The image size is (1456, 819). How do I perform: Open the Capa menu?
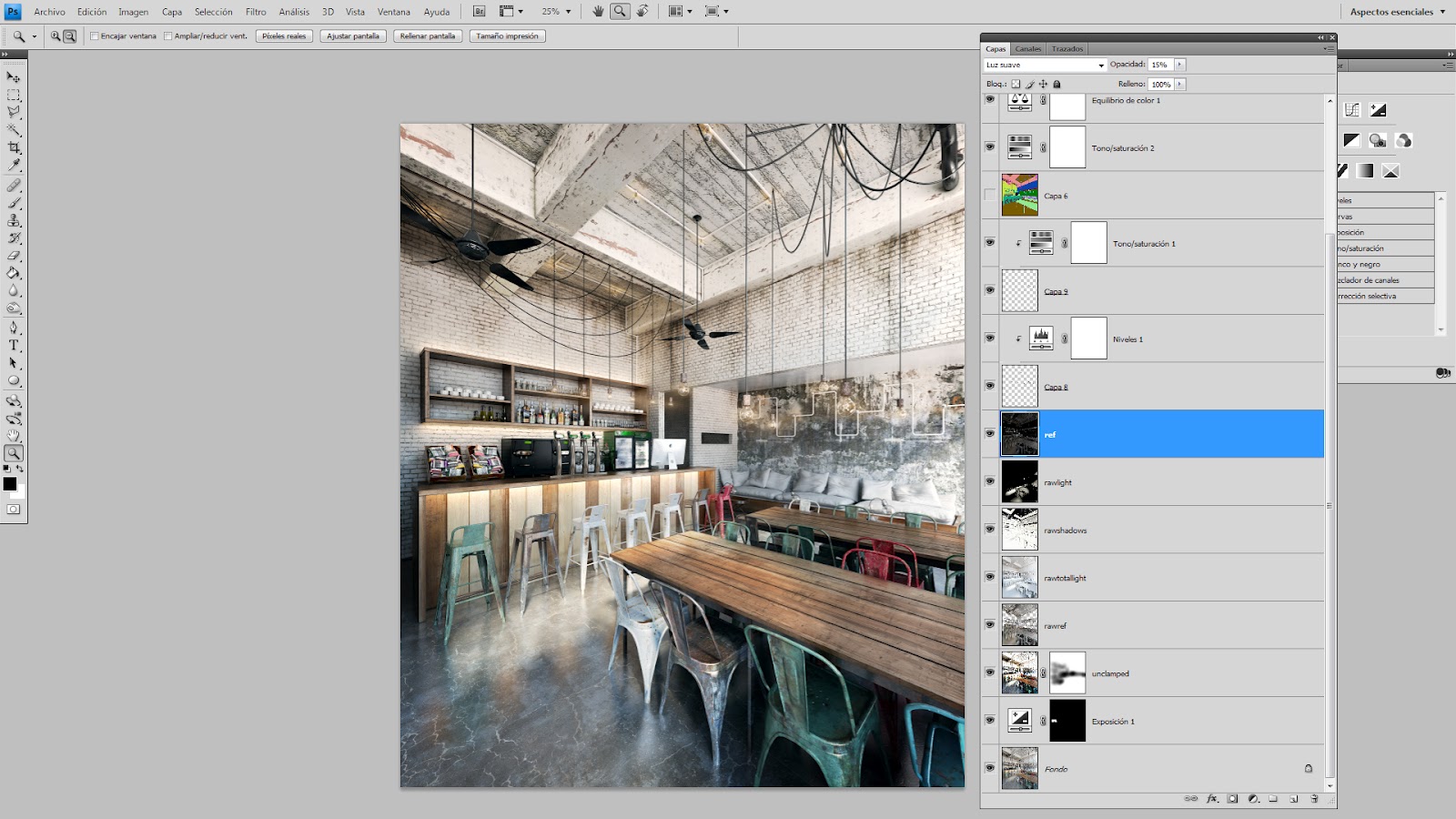pos(172,12)
